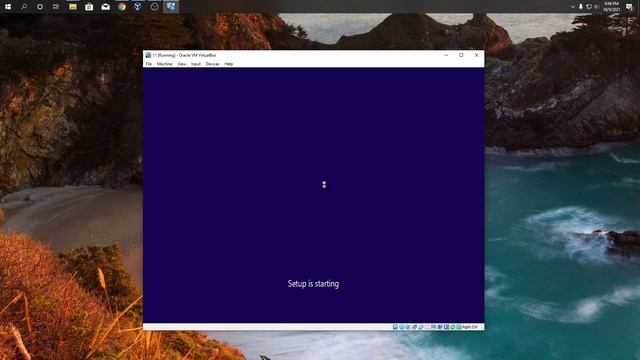640x360 pixels.
Task: Open File Explorer from the taskbar
Action: coord(73,7)
